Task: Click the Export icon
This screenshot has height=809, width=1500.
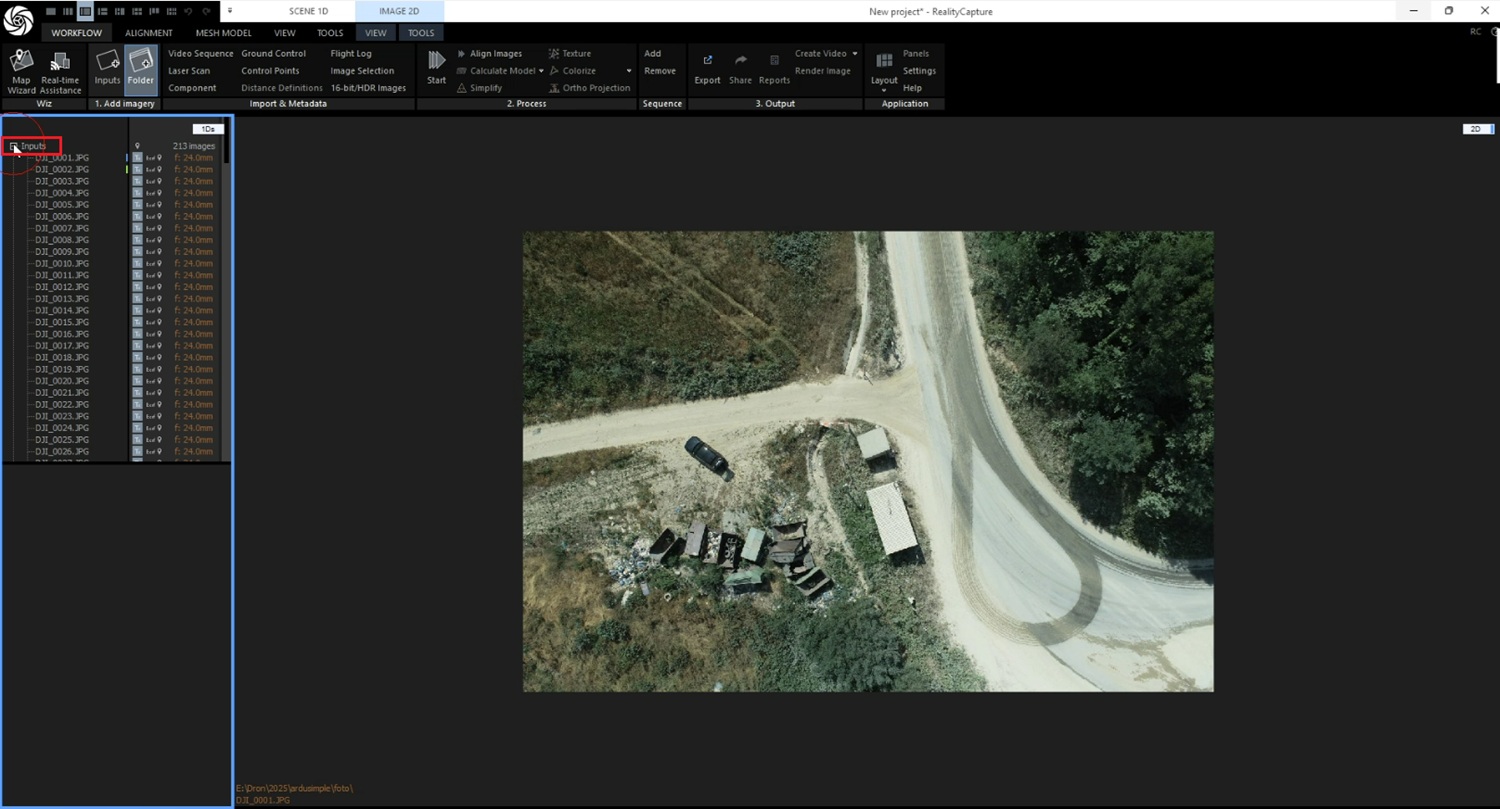Action: pos(707,69)
